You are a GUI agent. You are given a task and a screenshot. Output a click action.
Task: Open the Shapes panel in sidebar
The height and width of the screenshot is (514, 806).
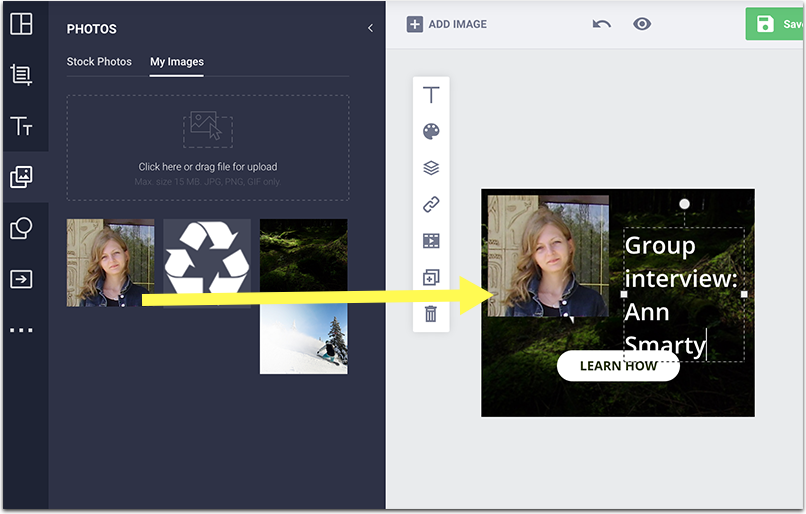click(21, 228)
